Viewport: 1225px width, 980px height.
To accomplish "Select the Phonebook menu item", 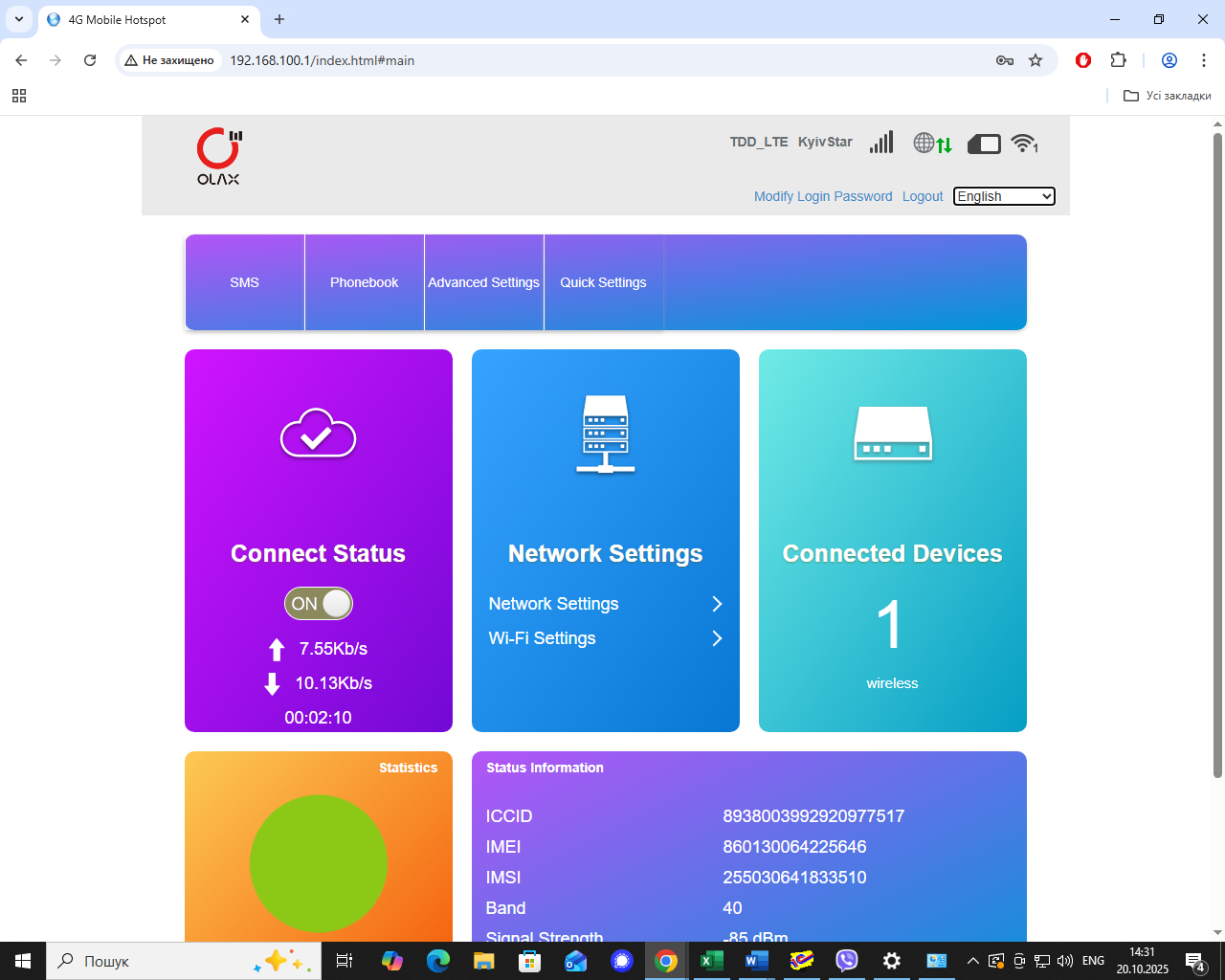I will 364,282.
